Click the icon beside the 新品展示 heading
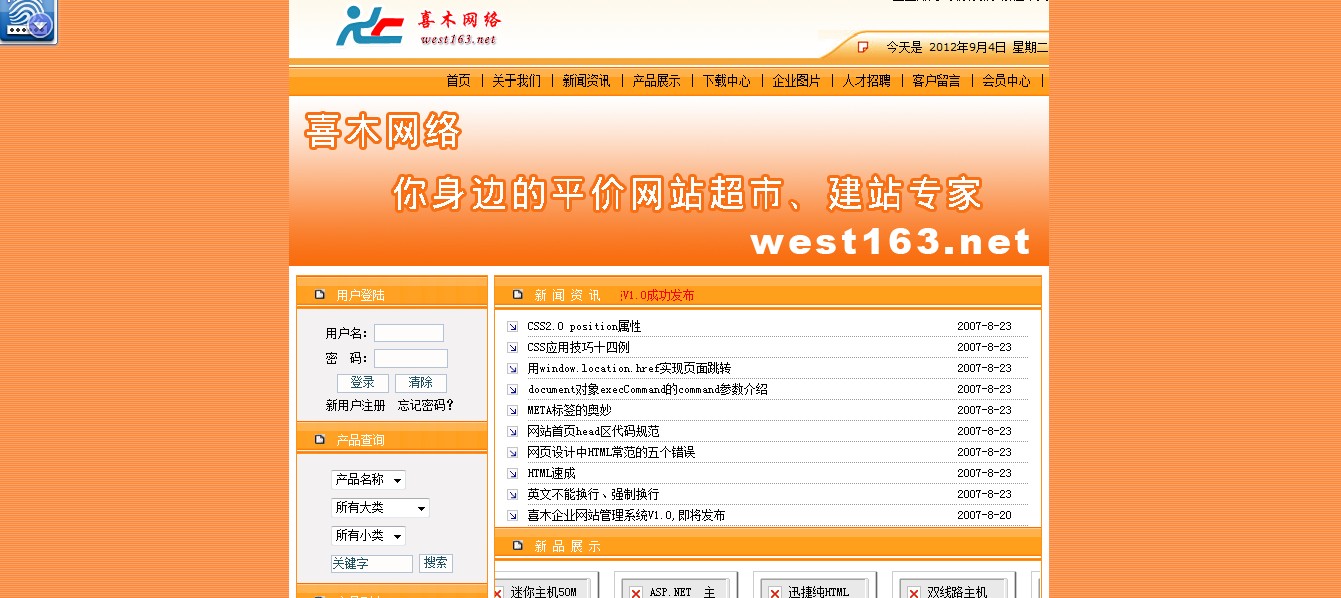This screenshot has width=1341, height=598. (x=517, y=546)
